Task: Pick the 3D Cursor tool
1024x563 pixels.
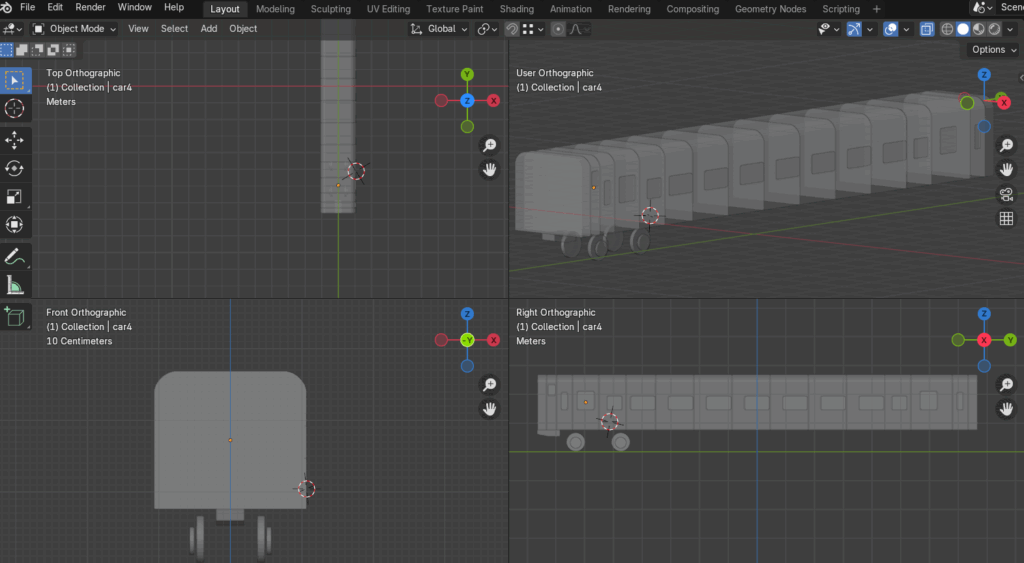Action: click(15, 108)
